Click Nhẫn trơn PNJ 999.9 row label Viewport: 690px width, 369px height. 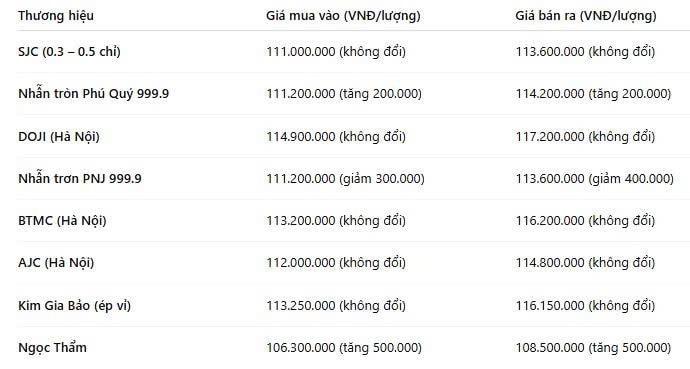pyautogui.click(x=80, y=179)
